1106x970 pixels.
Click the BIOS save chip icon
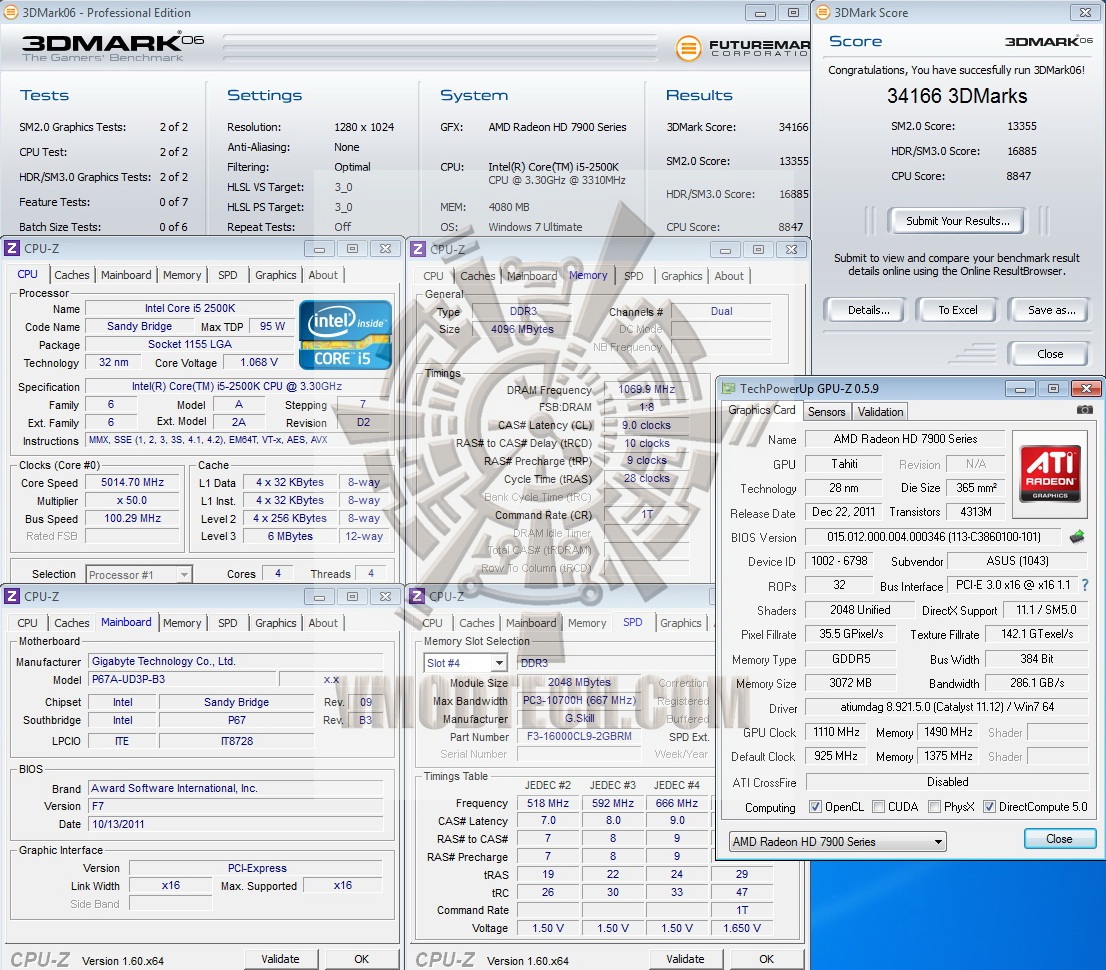(1077, 537)
